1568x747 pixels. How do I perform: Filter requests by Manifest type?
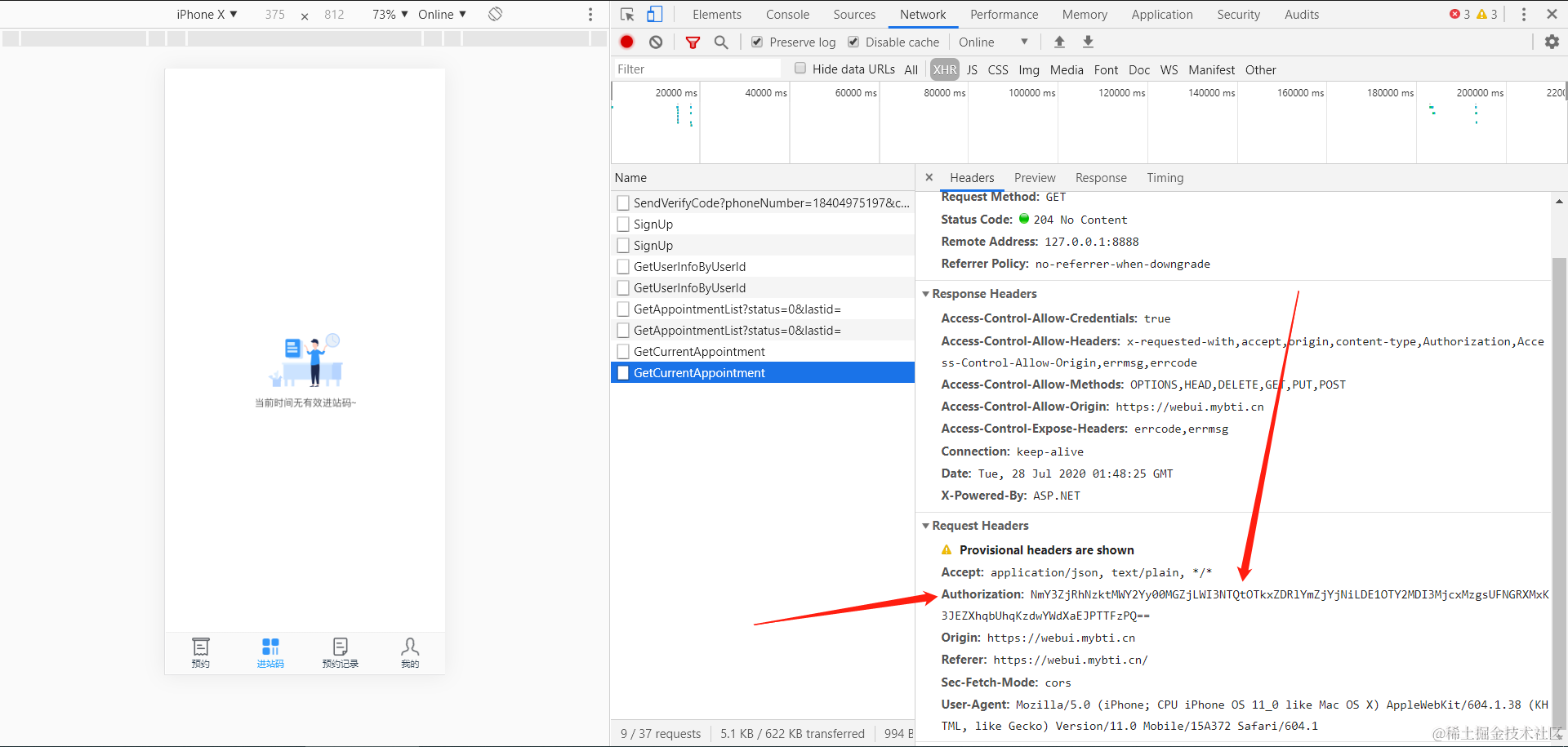[1211, 69]
